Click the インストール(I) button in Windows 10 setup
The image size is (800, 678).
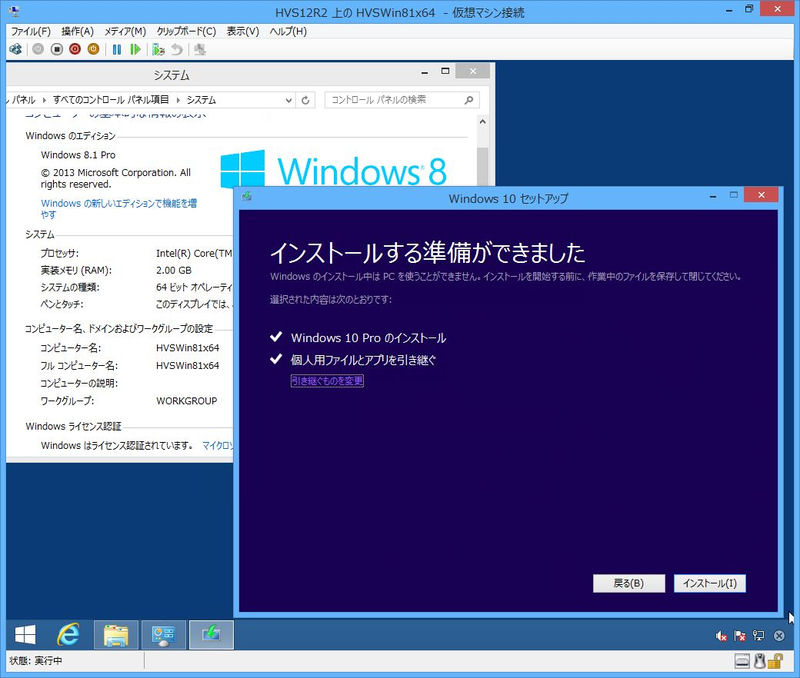coord(710,583)
